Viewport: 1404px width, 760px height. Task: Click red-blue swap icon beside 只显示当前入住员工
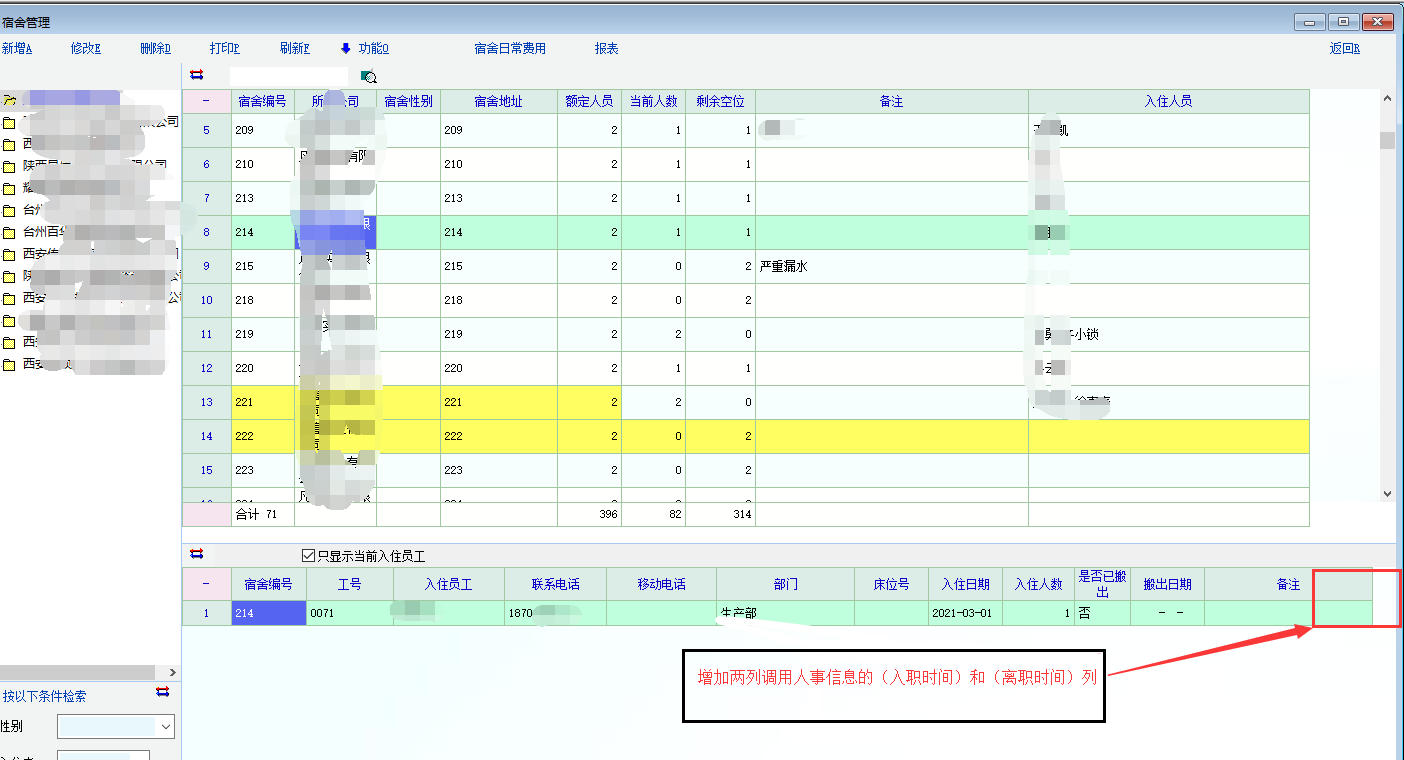196,554
